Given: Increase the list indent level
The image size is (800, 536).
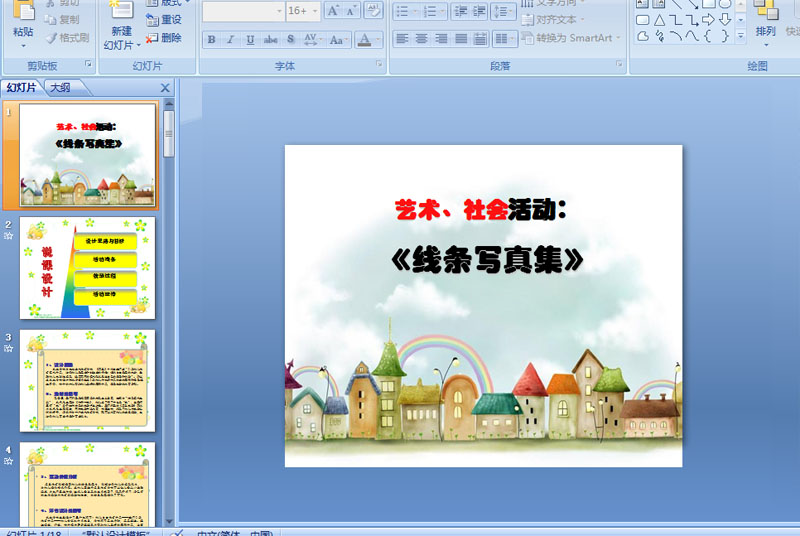Looking at the screenshot, I should [x=479, y=11].
